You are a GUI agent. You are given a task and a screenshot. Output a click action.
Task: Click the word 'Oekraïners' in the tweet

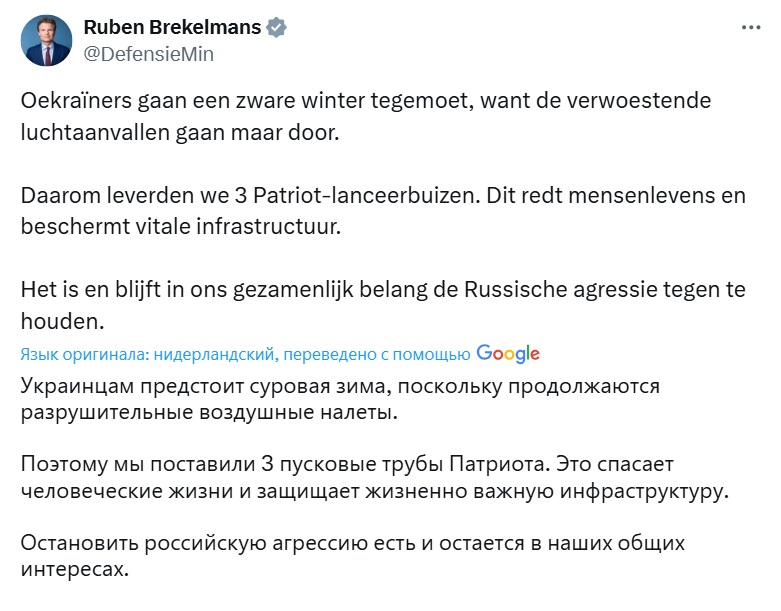point(76,101)
